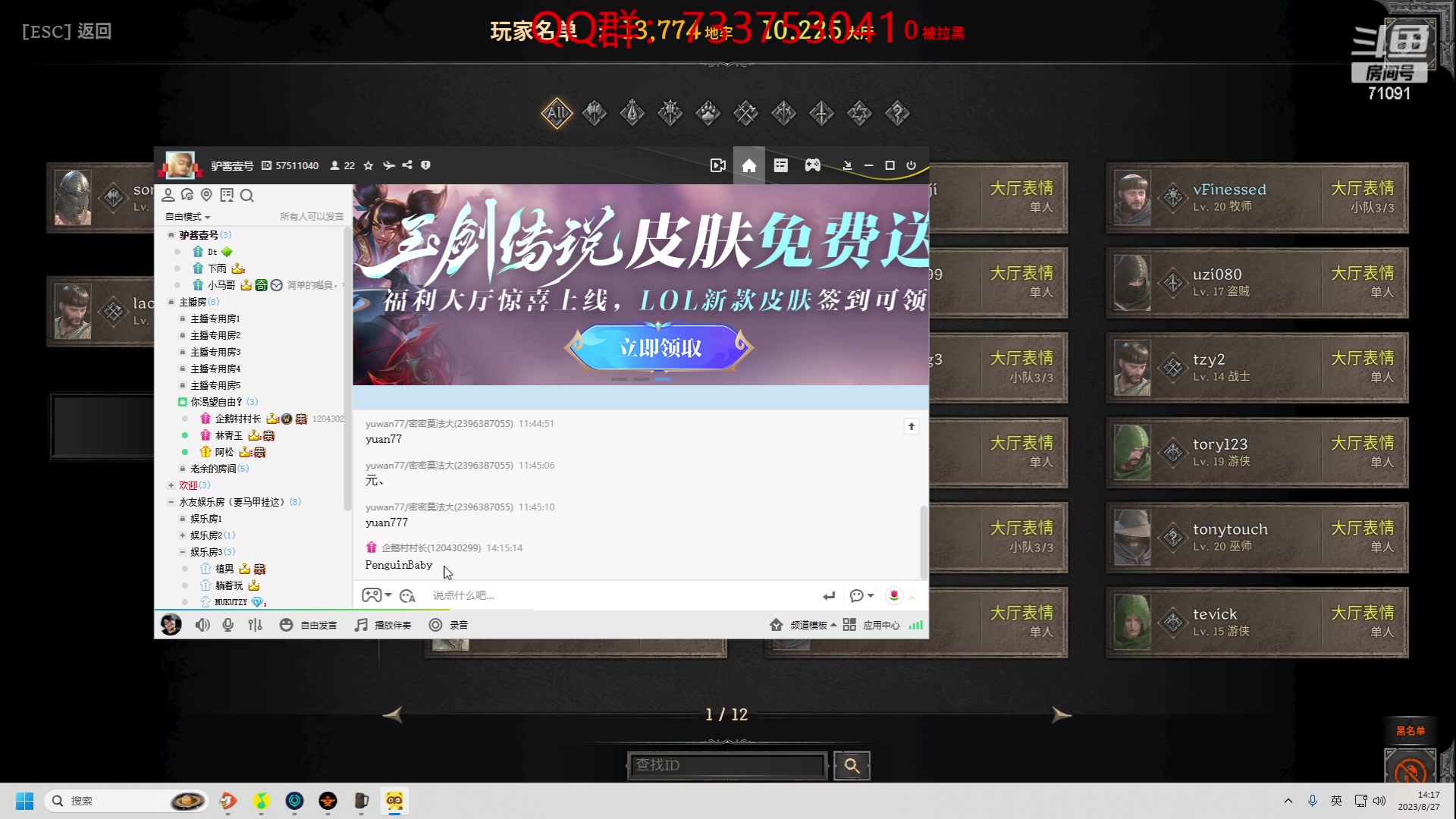The width and height of the screenshot is (1456, 819).
Task: Click 大厅表情 on vFinessed's card
Action: (1362, 188)
